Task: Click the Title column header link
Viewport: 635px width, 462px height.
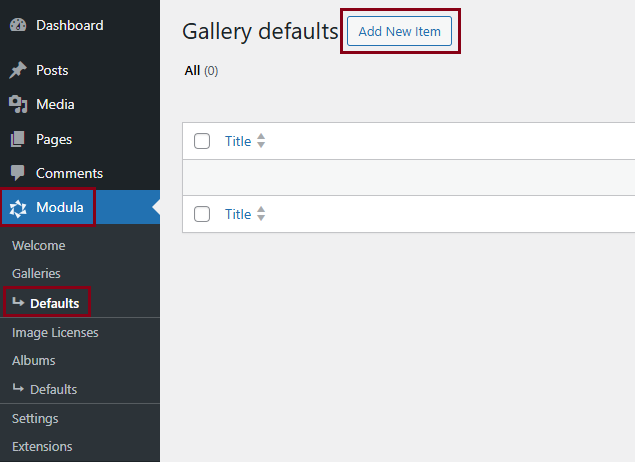Action: (238, 141)
